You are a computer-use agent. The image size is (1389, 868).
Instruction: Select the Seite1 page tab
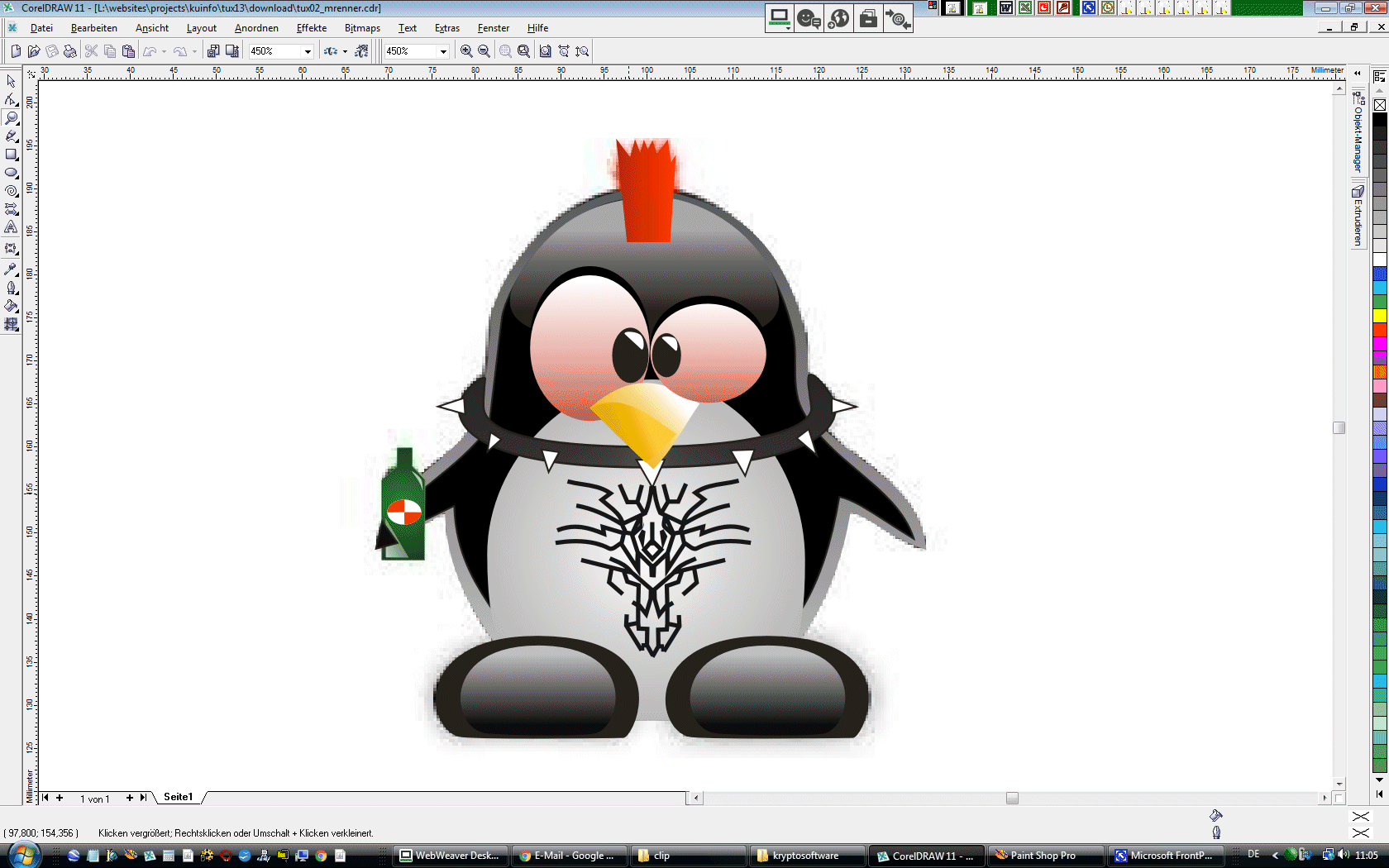click(179, 797)
